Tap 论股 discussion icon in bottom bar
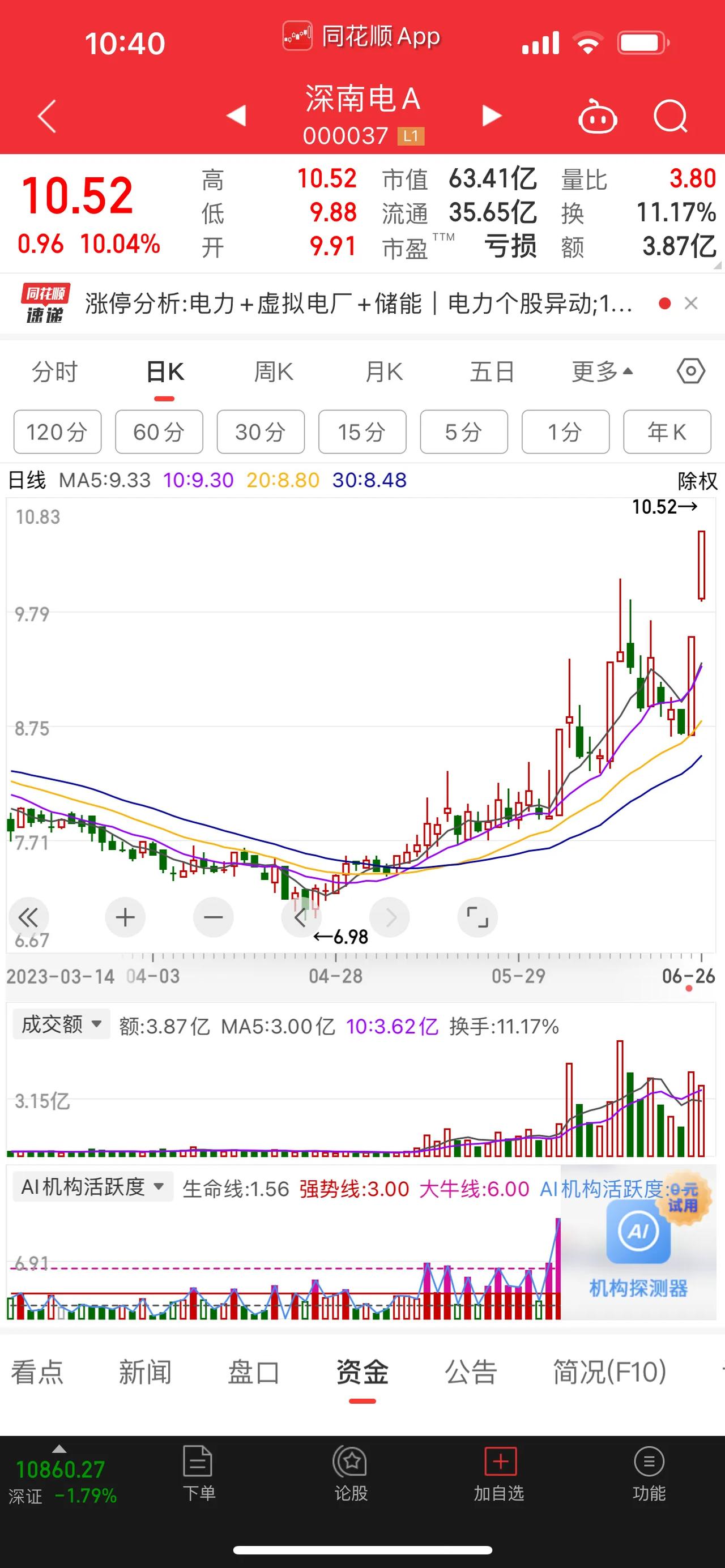The width and height of the screenshot is (725, 1568). [351, 1473]
